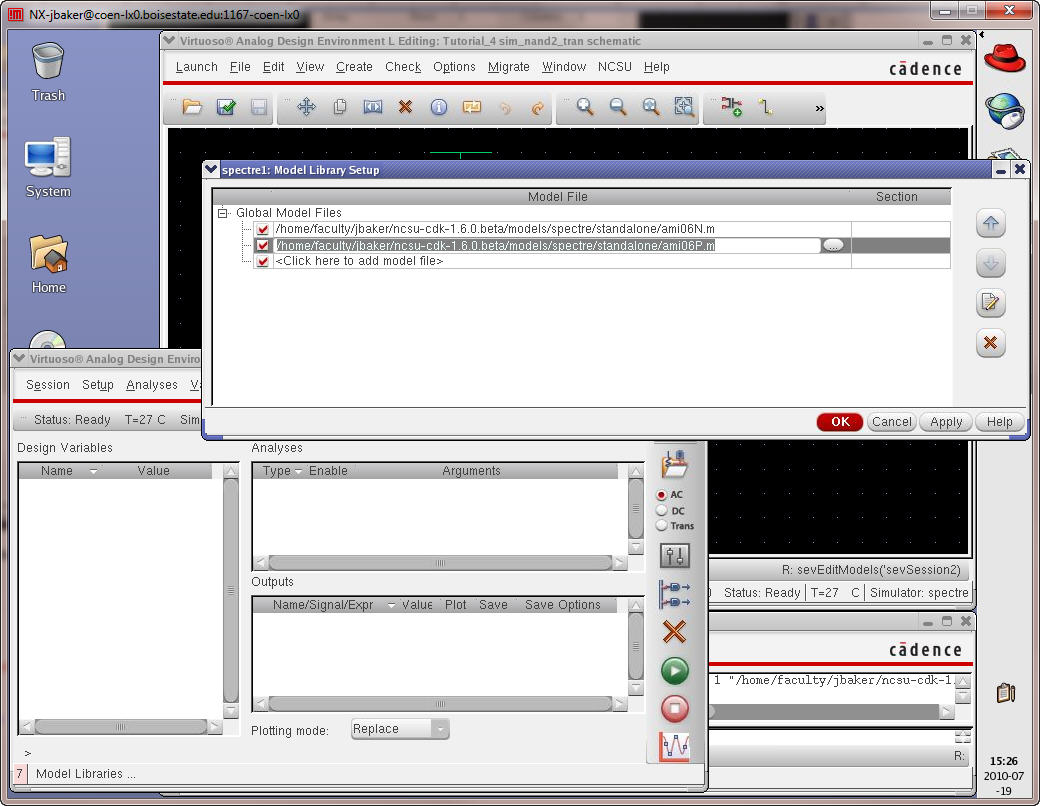Open ADE Session menu
This screenshot has width=1040, height=806.
48,385
